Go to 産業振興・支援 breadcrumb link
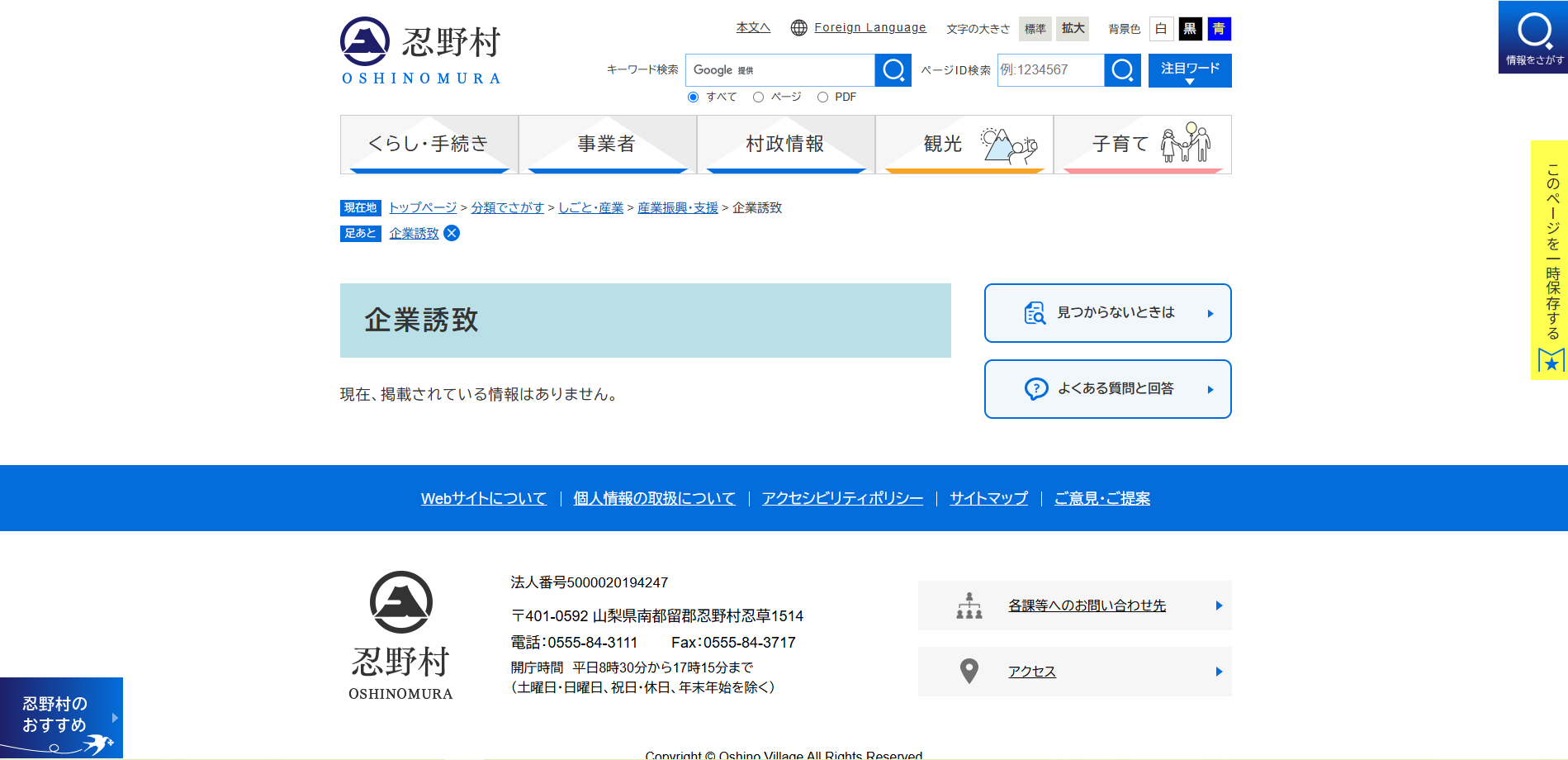 click(678, 207)
